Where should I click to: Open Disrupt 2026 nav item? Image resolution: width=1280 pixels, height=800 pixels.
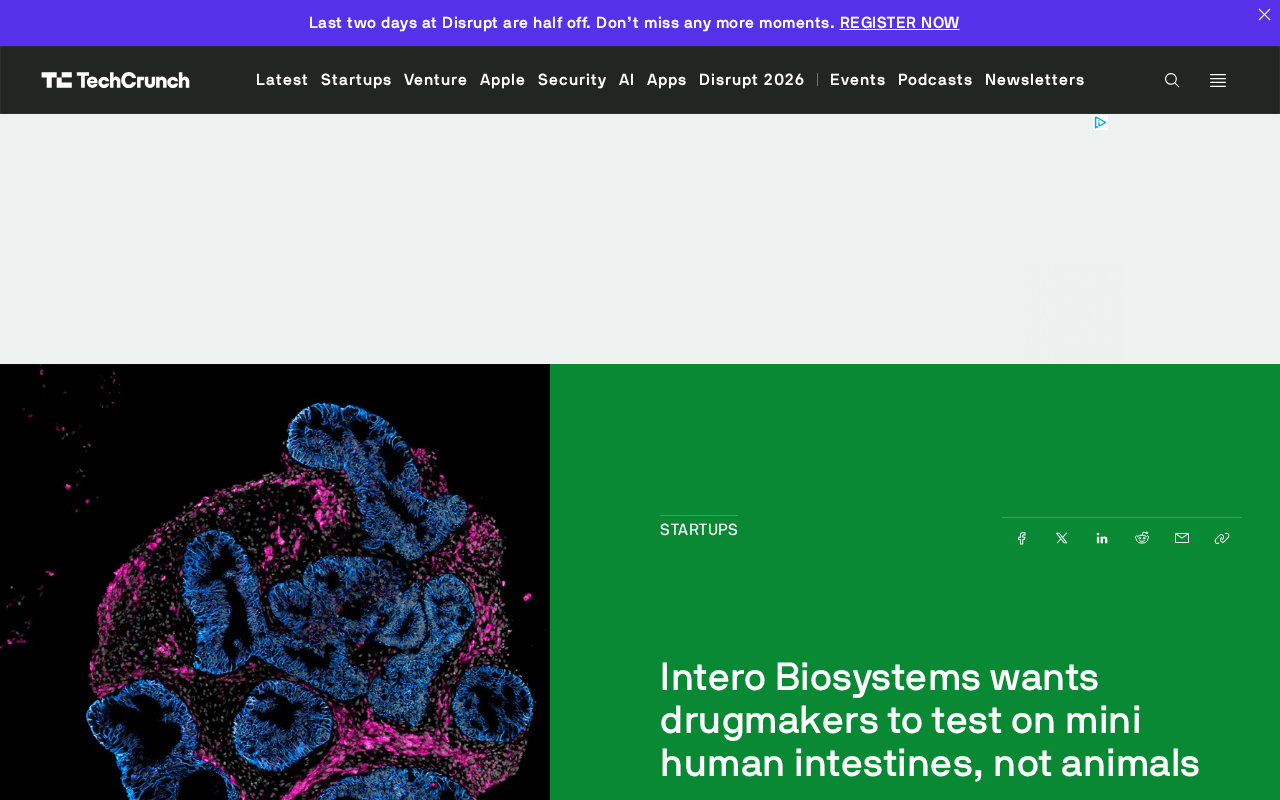click(752, 79)
